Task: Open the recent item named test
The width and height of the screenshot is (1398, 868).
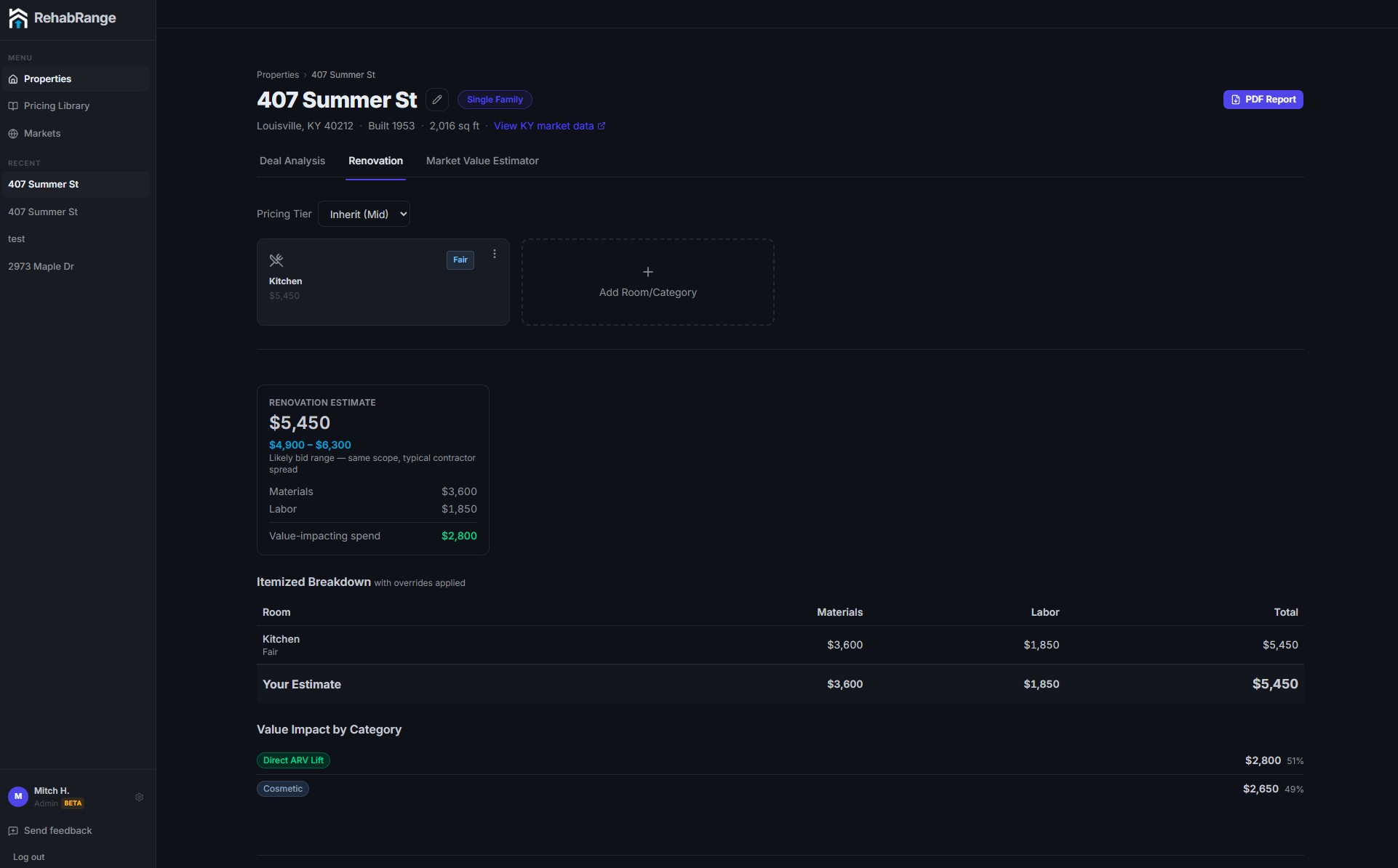Action: point(76,239)
